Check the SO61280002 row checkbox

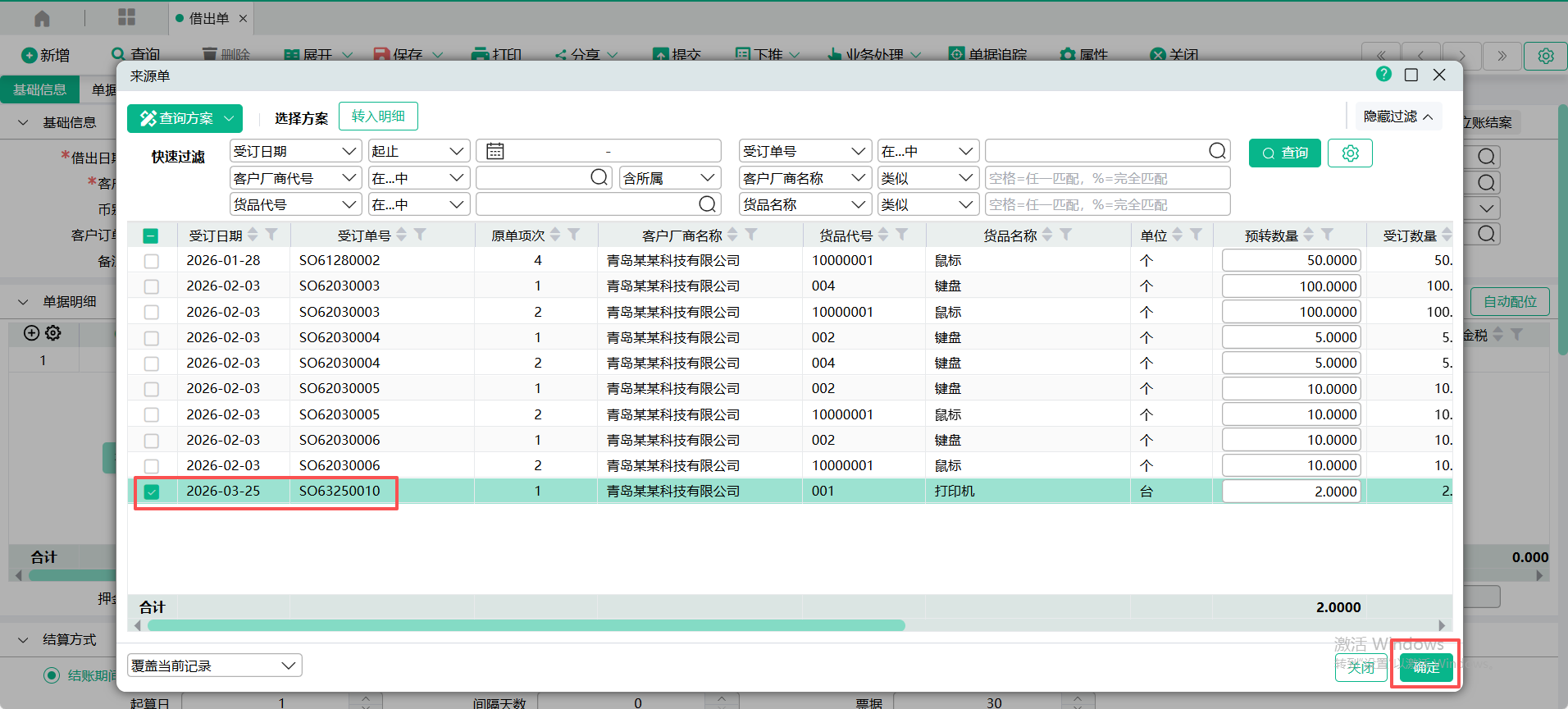pyautogui.click(x=151, y=261)
